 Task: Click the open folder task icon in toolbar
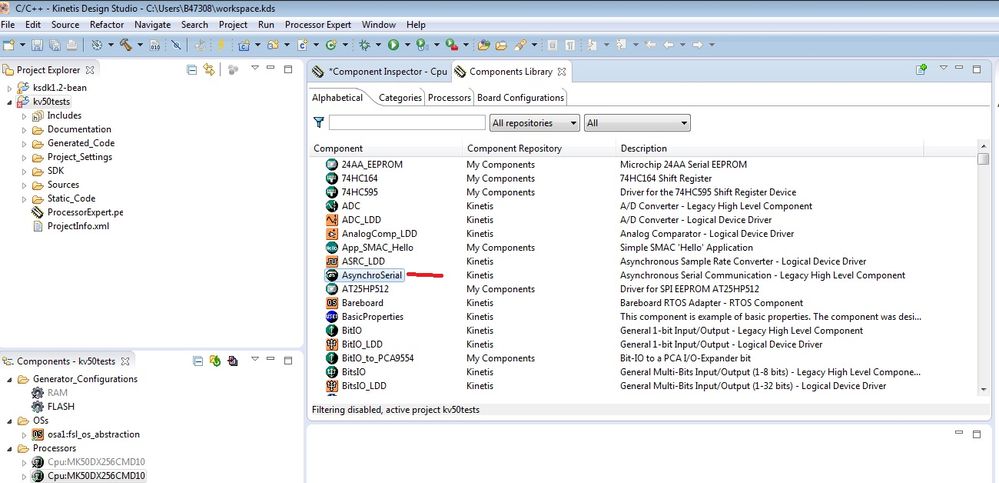pyautogui.click(x=501, y=45)
